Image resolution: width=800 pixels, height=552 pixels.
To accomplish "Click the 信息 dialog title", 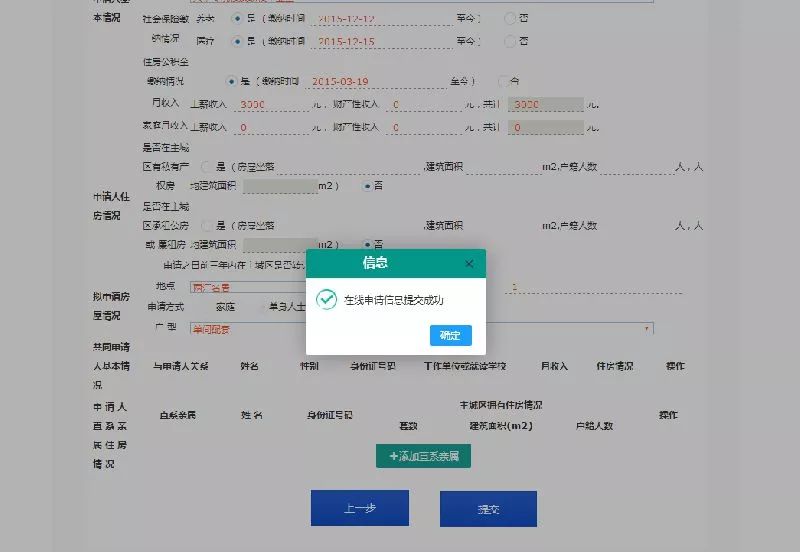I will coord(376,262).
